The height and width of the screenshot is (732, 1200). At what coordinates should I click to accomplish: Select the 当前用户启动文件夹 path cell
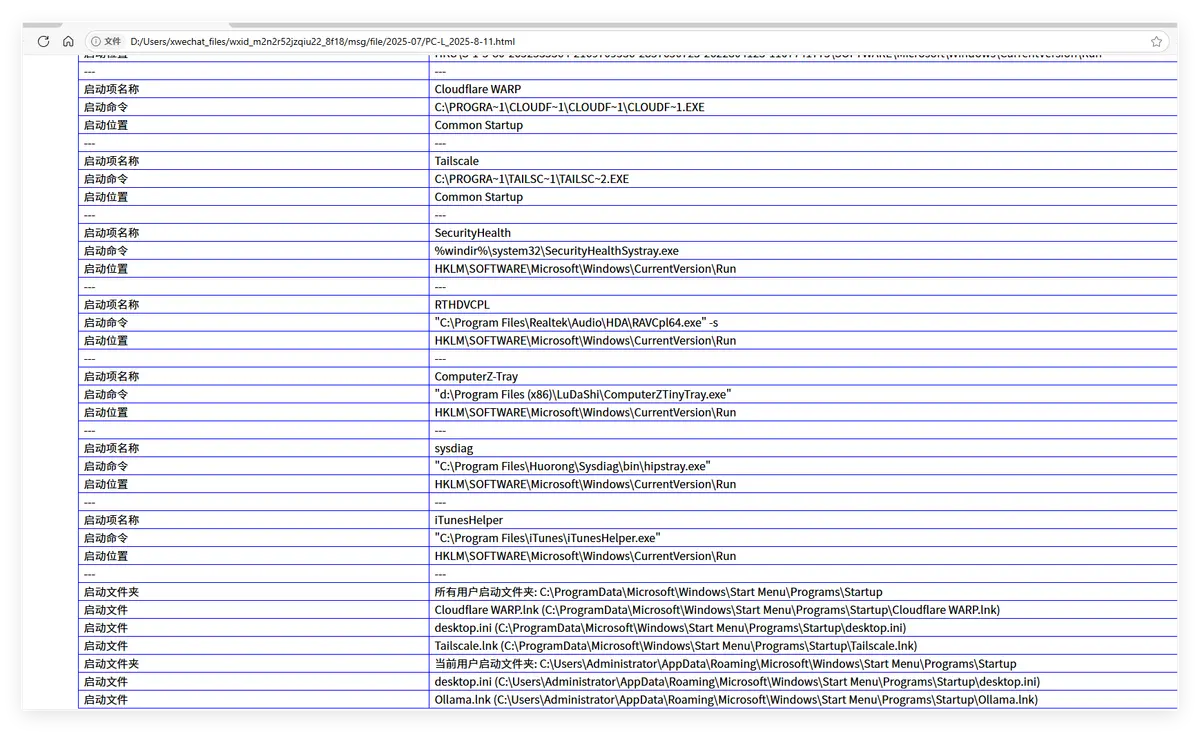point(803,665)
